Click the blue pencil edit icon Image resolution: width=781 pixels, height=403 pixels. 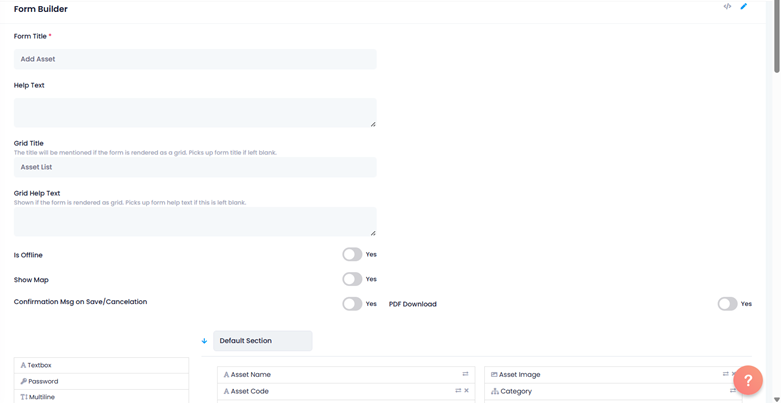744,7
